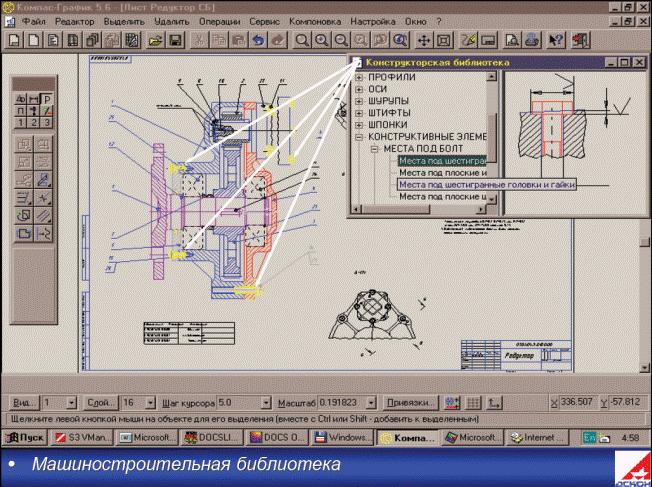Screen dimensions: 652x487
Task: Zoom out with the minus magnifier
Action: [341, 40]
